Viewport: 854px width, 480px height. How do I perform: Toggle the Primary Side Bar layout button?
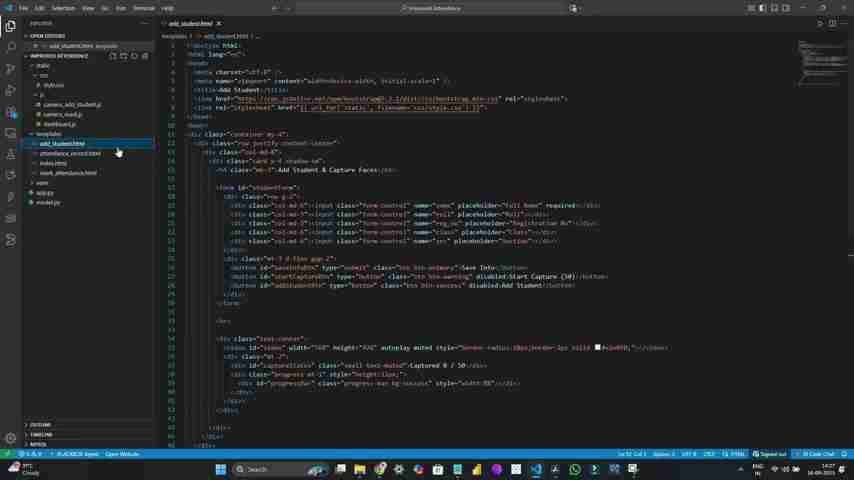pos(763,8)
